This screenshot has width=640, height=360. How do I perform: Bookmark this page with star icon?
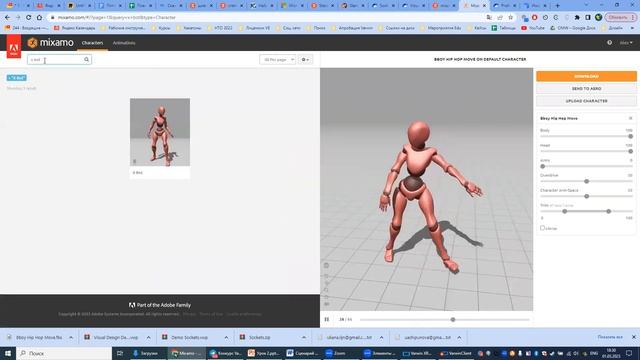(510, 18)
